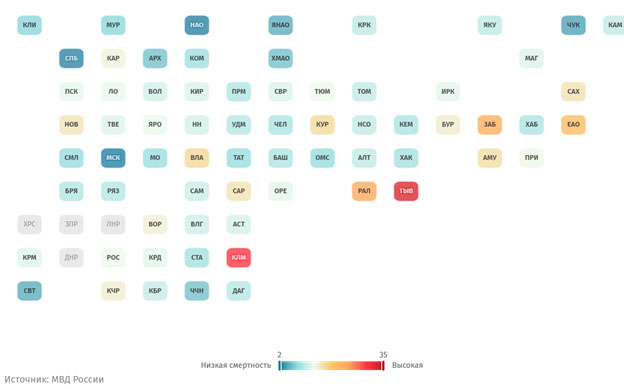
Task: Select the СВТ region tile
Action: [x=29, y=291]
